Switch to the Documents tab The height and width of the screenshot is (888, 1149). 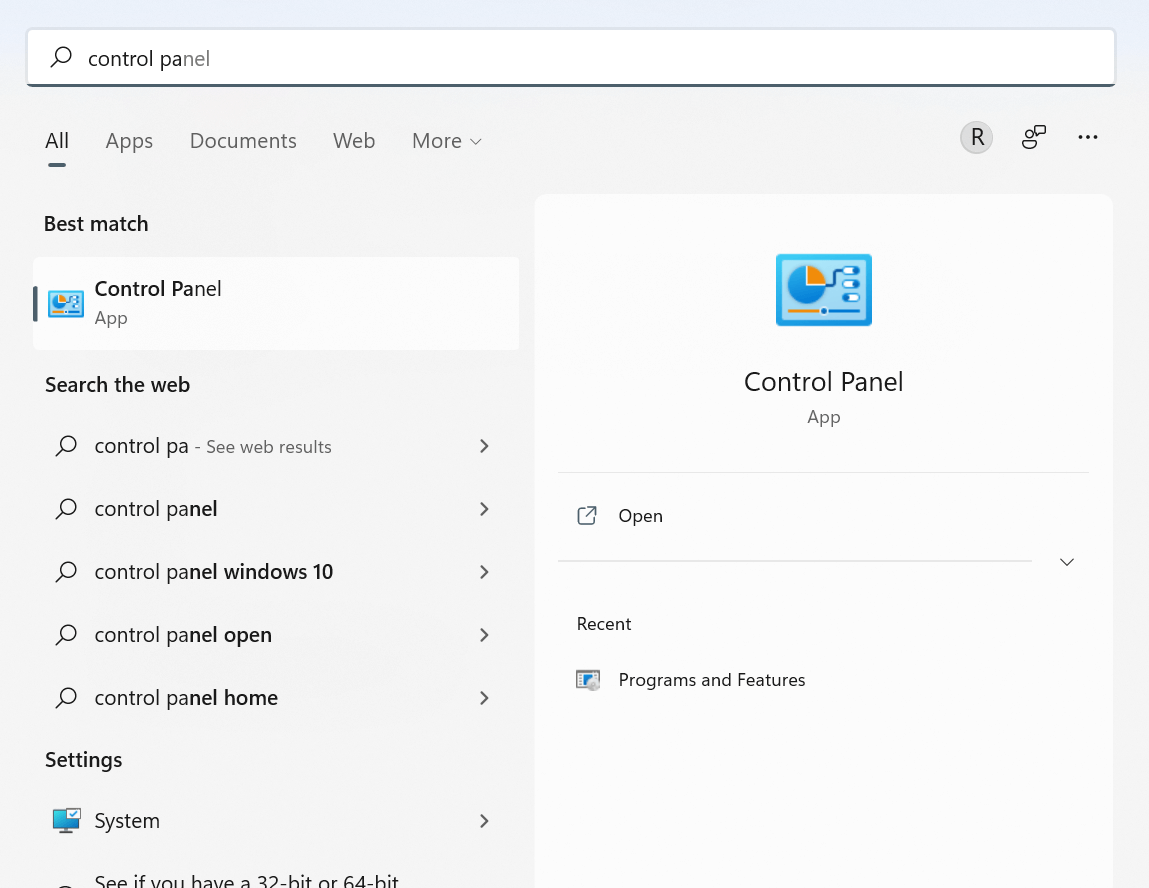pos(243,140)
